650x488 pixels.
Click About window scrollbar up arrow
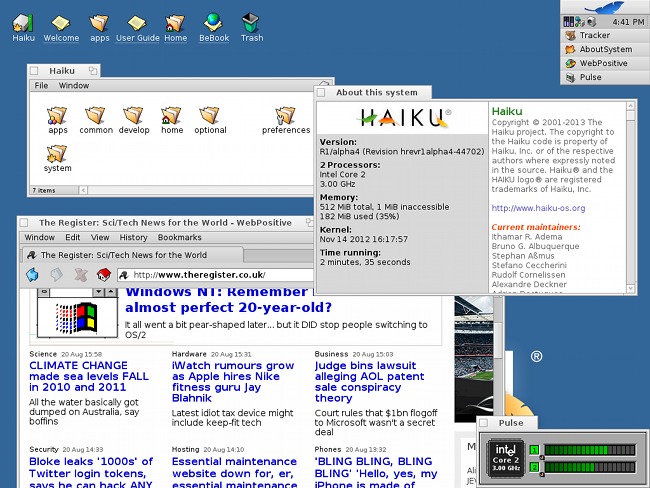pos(631,106)
